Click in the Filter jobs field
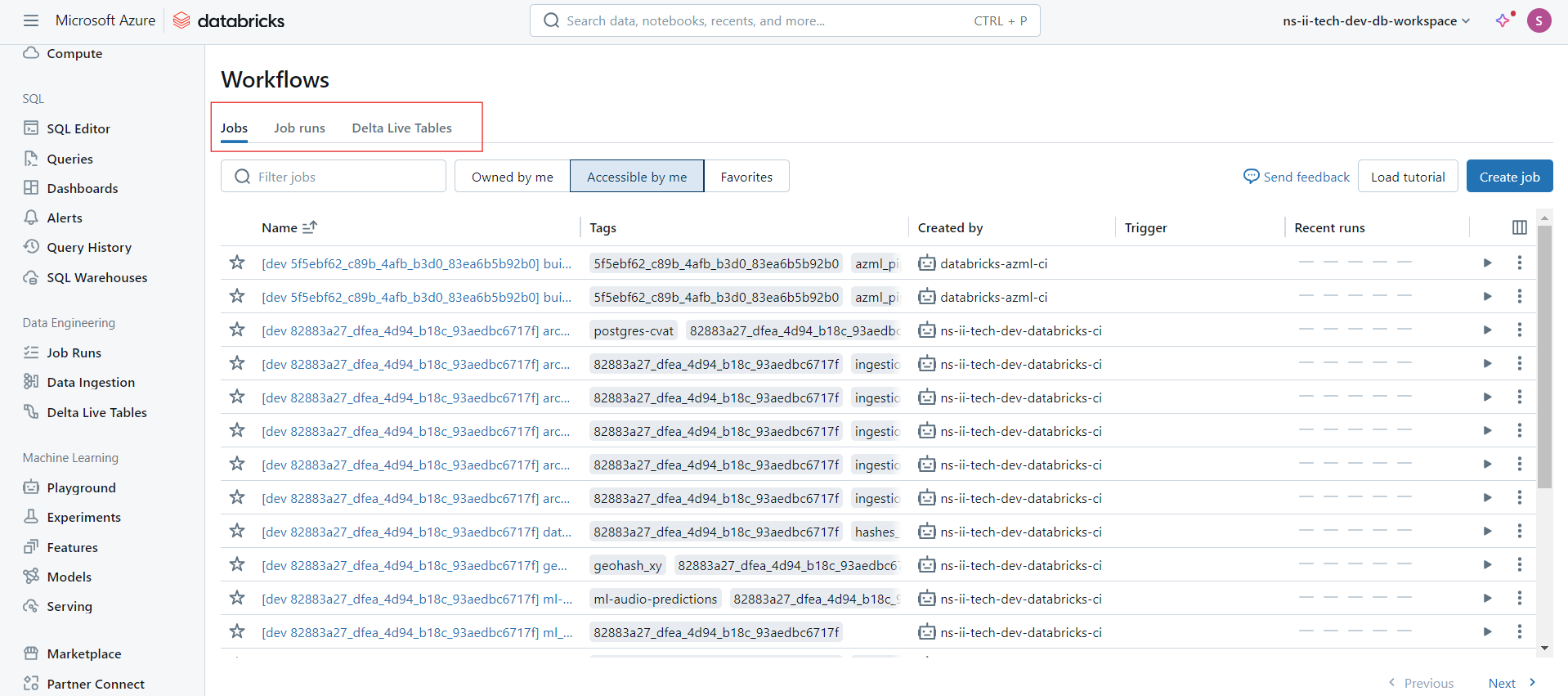 tap(334, 177)
